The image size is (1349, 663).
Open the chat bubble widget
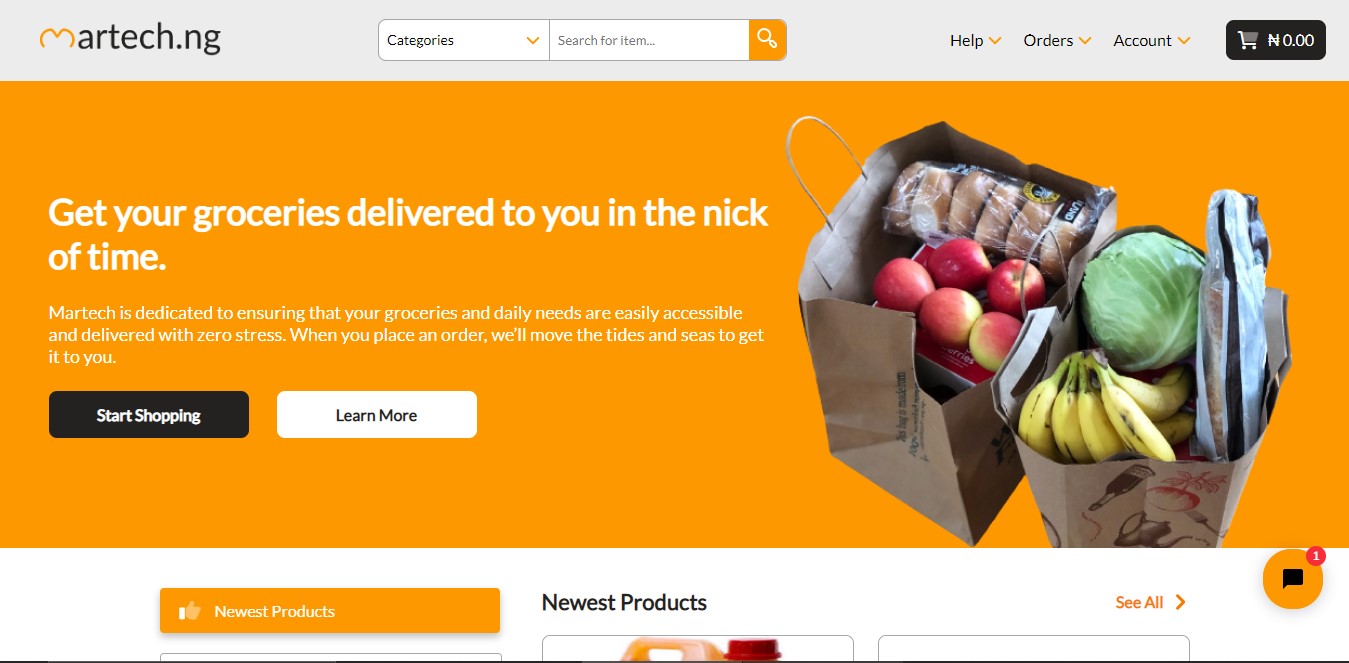(x=1292, y=579)
